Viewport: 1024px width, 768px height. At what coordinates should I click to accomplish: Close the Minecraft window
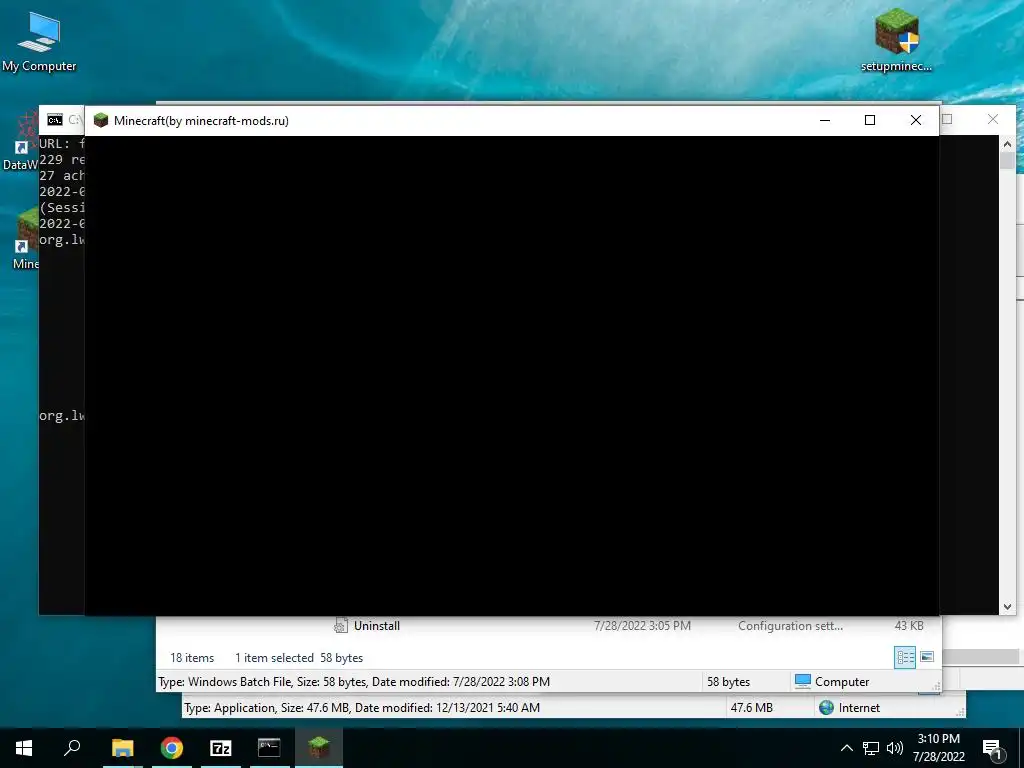coord(916,120)
